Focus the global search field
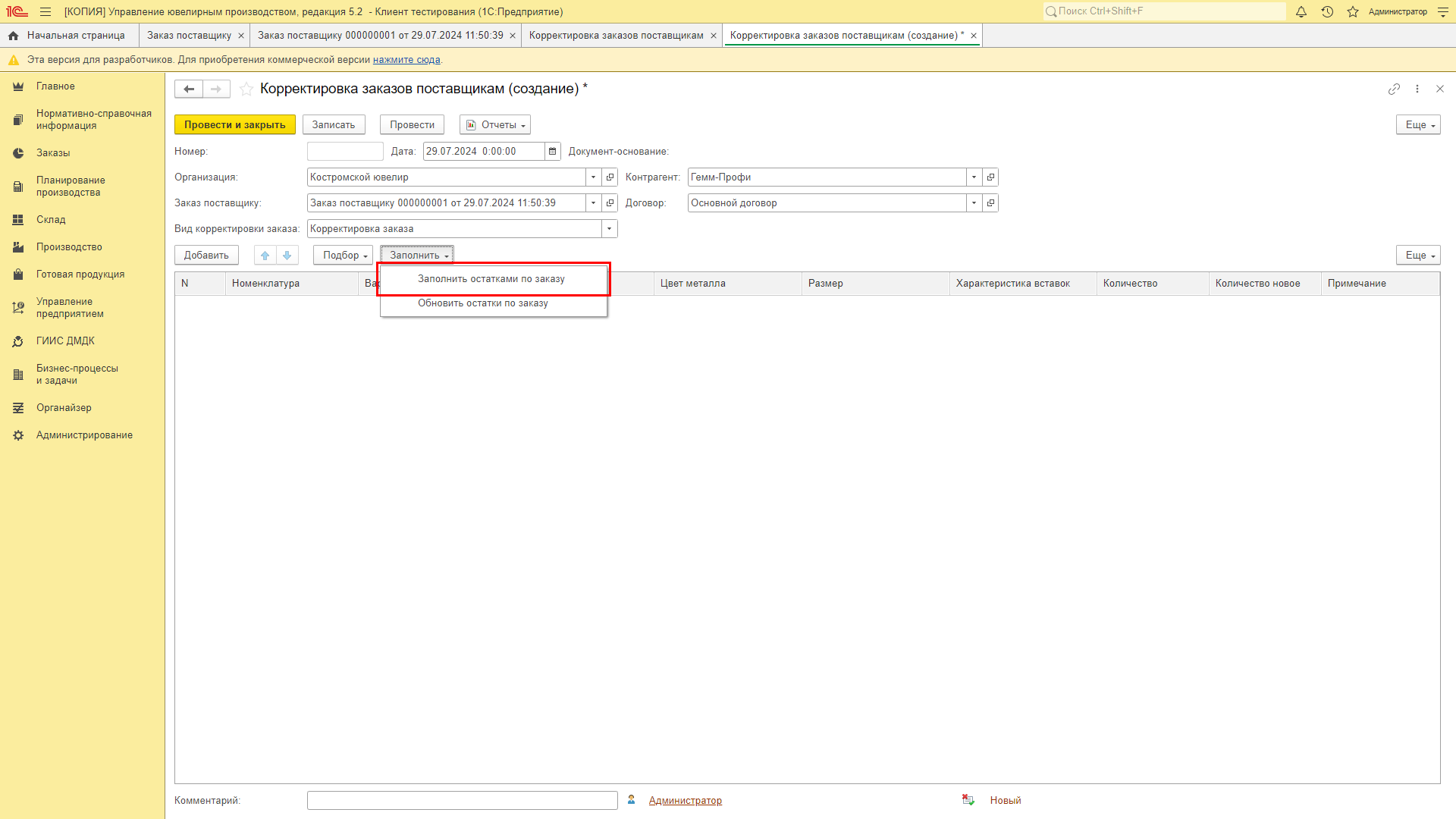 [x=1165, y=11]
